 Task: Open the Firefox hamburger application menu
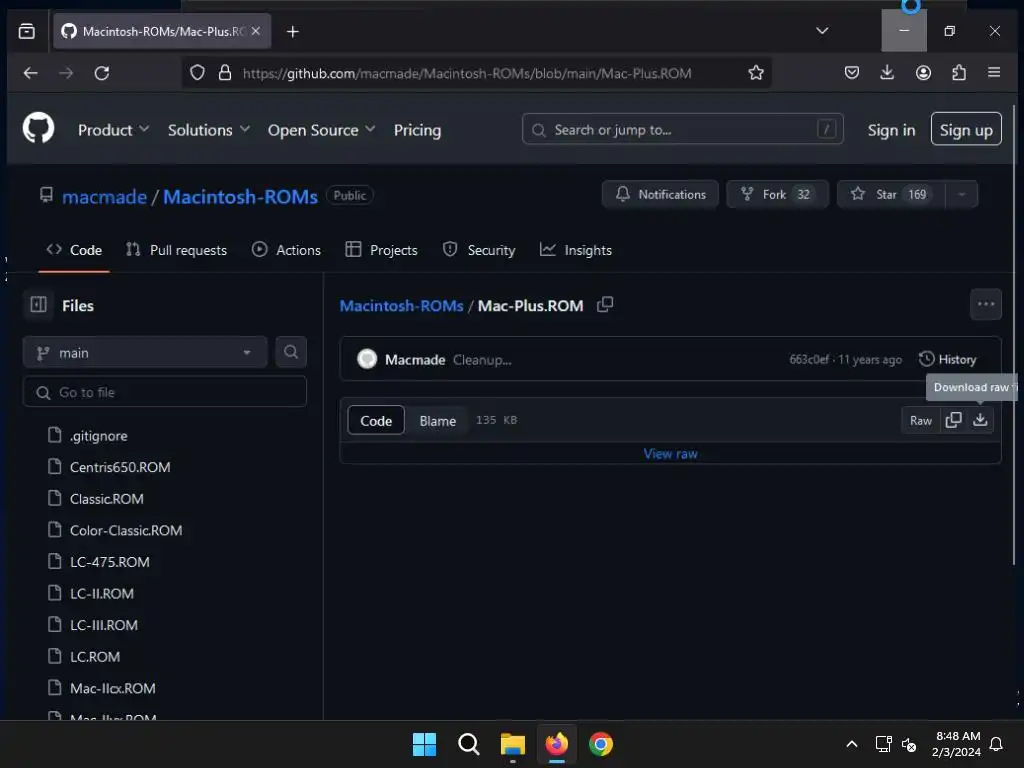point(994,72)
